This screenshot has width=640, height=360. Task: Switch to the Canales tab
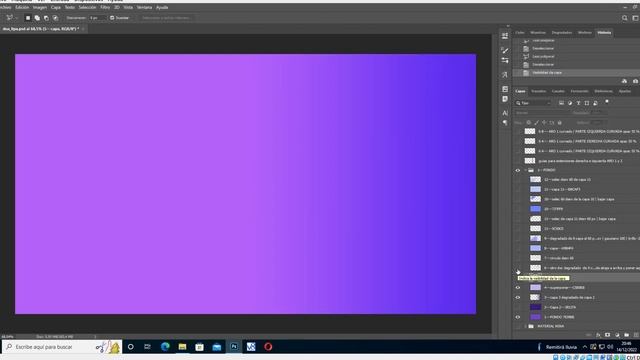coord(558,91)
